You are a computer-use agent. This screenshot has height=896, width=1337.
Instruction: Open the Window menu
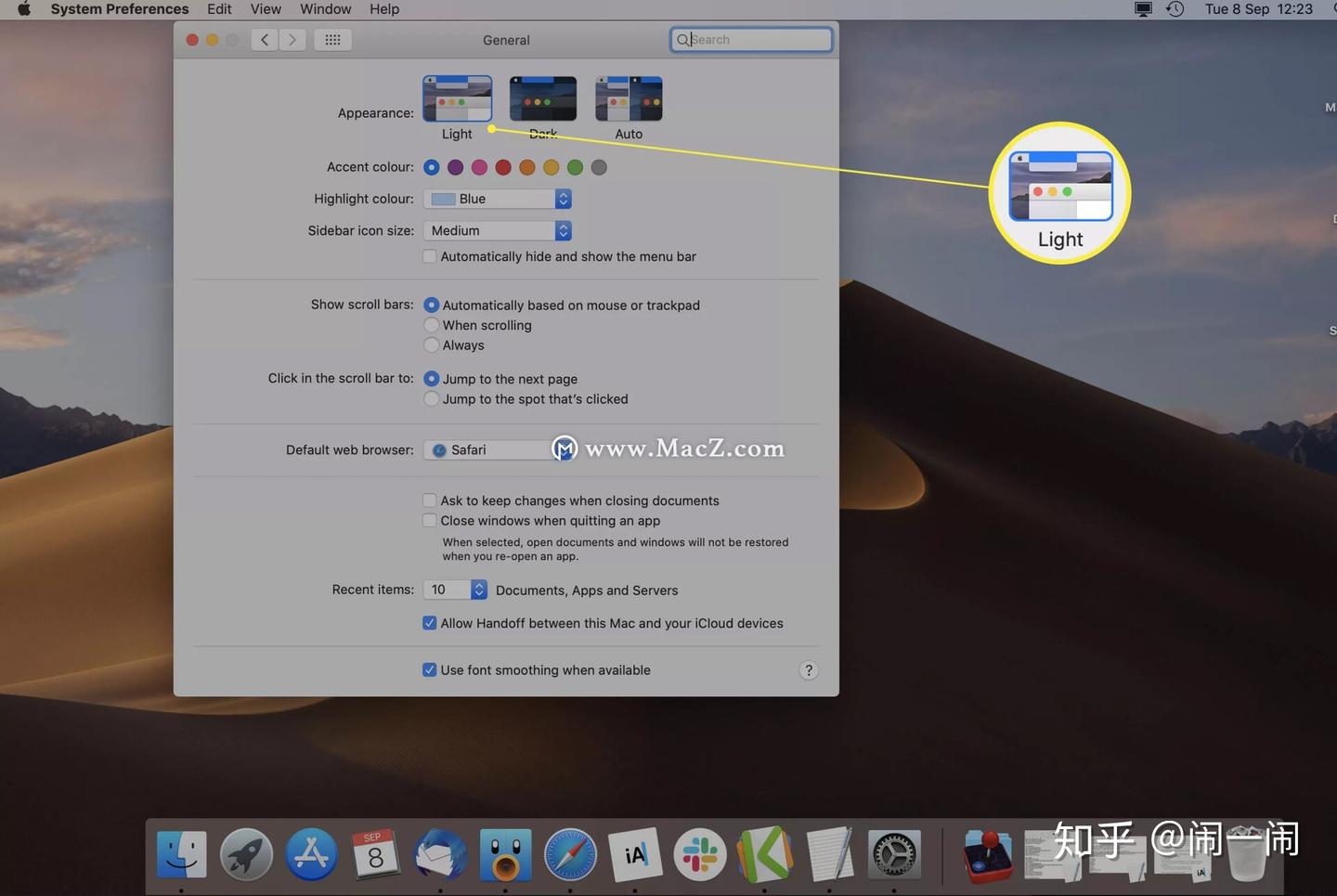click(325, 9)
